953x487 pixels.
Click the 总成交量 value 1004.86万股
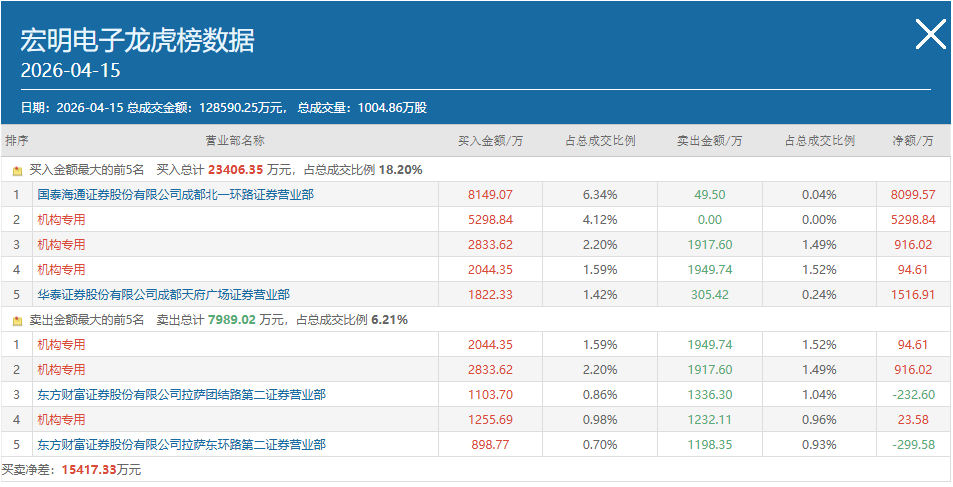[393, 108]
